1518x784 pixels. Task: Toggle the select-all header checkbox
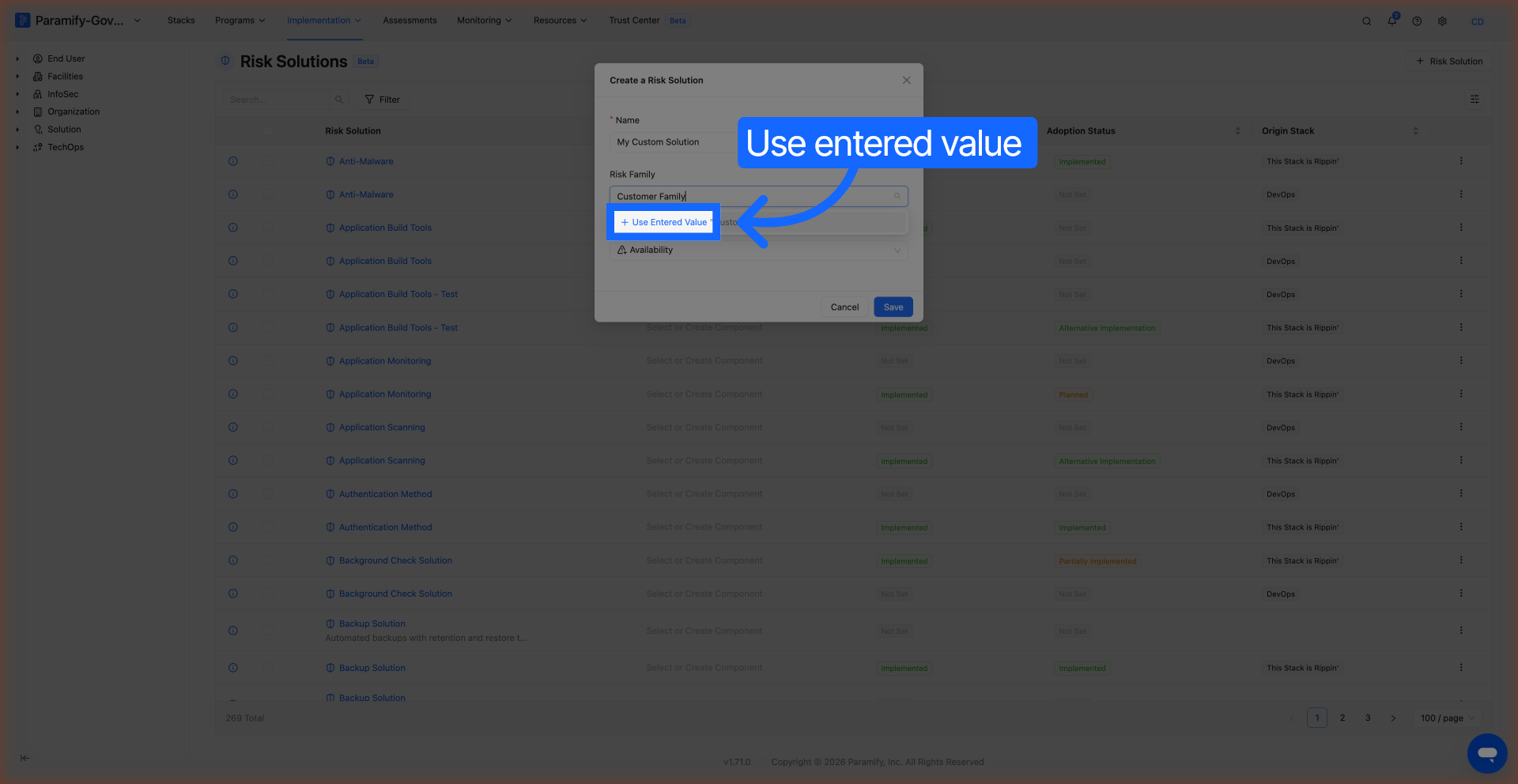pyautogui.click(x=268, y=130)
